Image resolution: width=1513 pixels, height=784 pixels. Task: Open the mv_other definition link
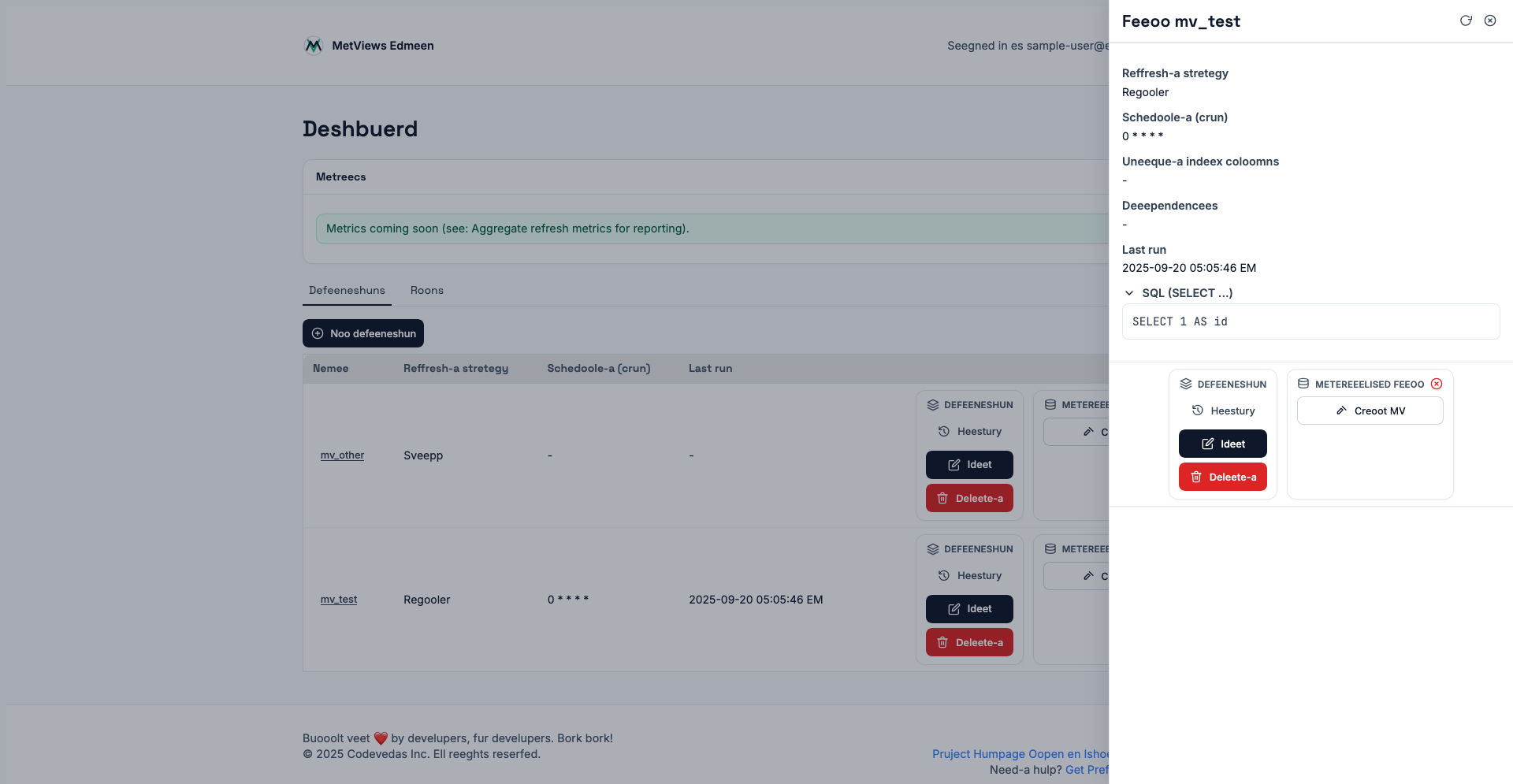[x=342, y=455]
